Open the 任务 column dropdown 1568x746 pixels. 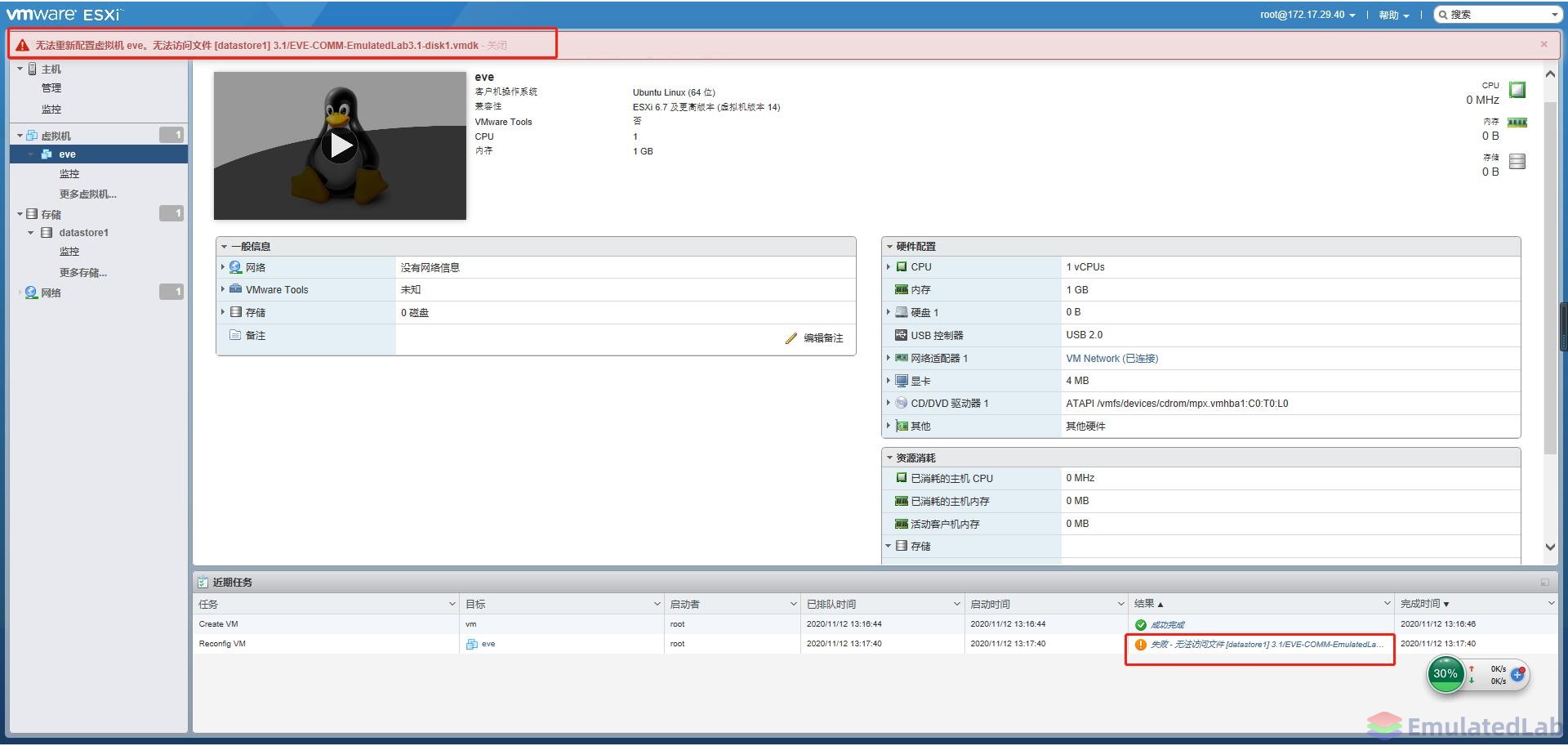tap(452, 604)
